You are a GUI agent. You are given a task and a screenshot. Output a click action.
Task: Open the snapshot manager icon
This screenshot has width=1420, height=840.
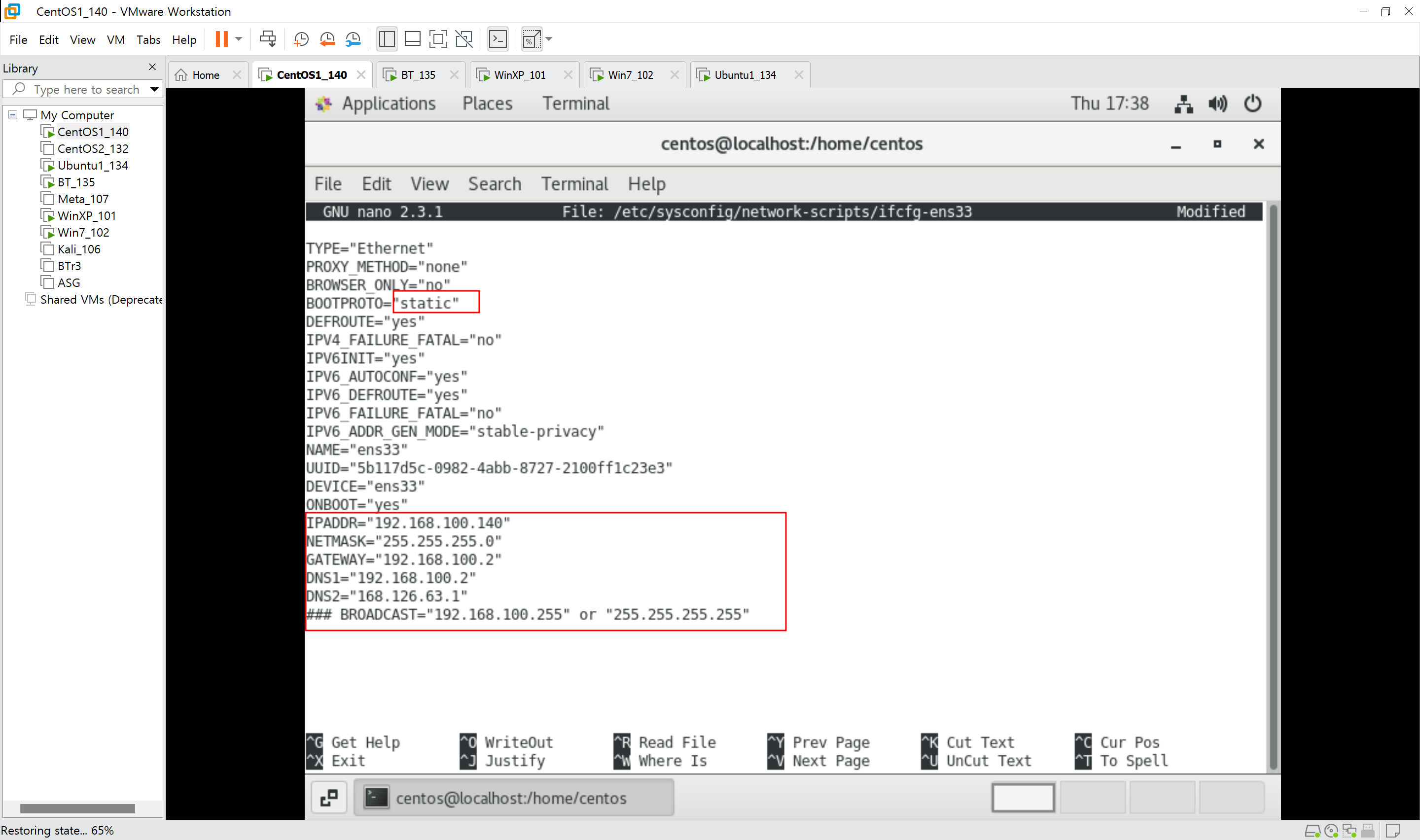[353, 39]
